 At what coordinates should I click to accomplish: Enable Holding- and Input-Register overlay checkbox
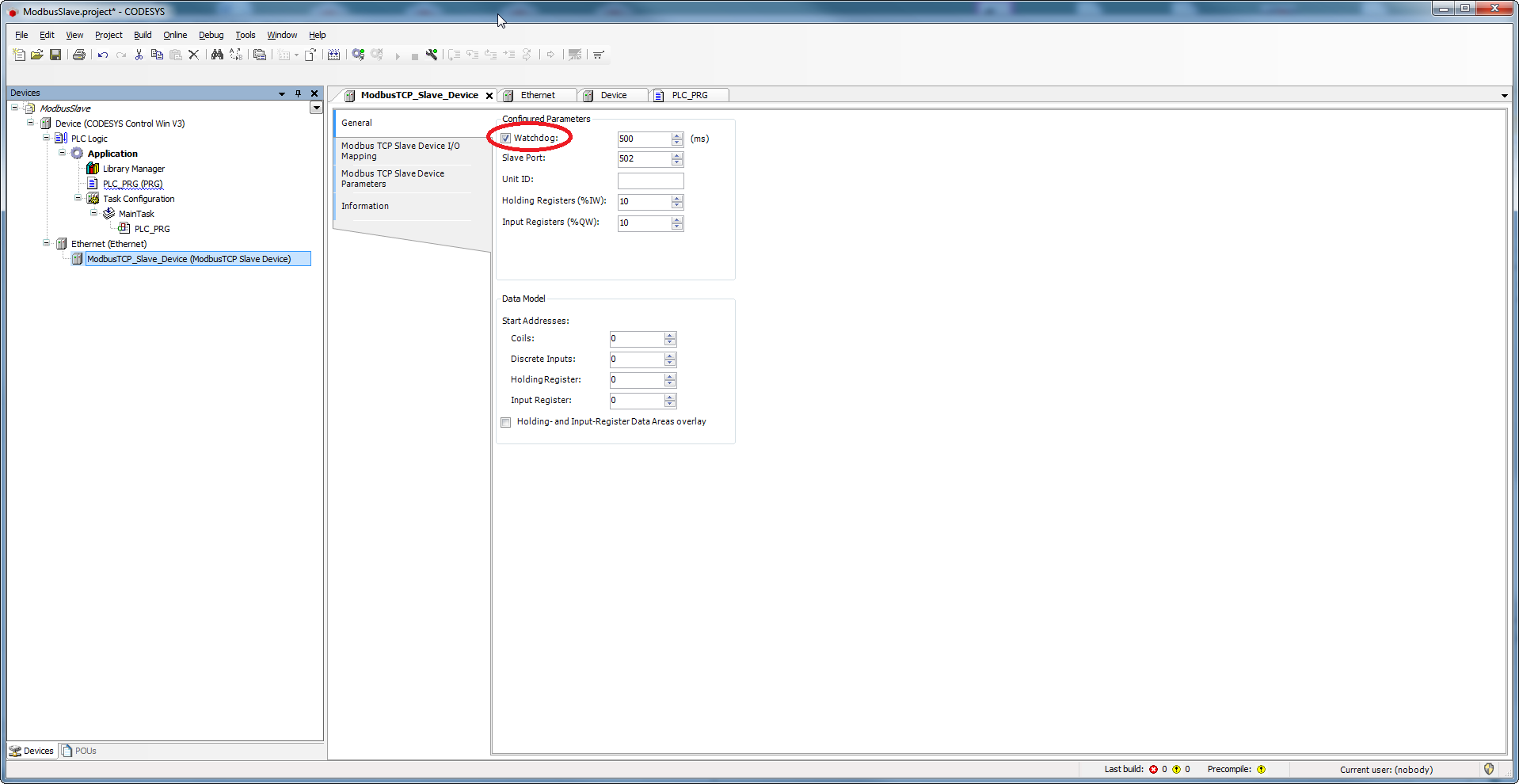point(506,423)
